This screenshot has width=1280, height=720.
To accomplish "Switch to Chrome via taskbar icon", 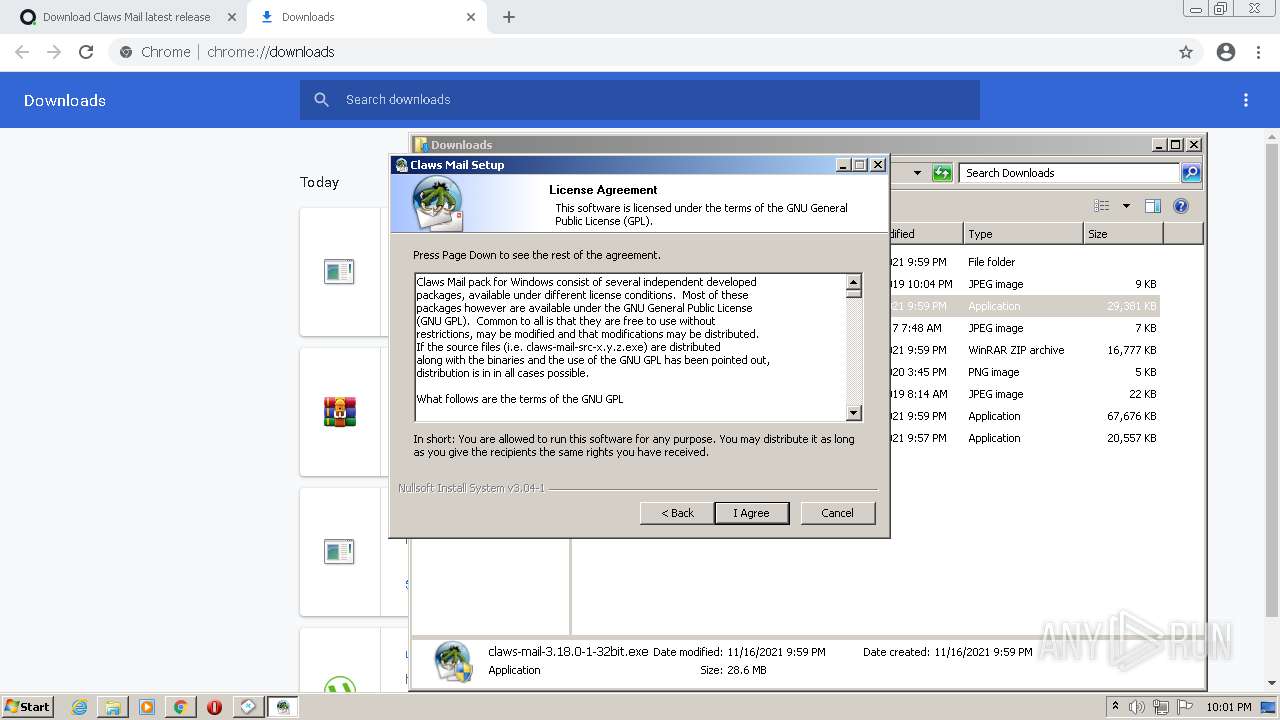I will click(x=180, y=707).
